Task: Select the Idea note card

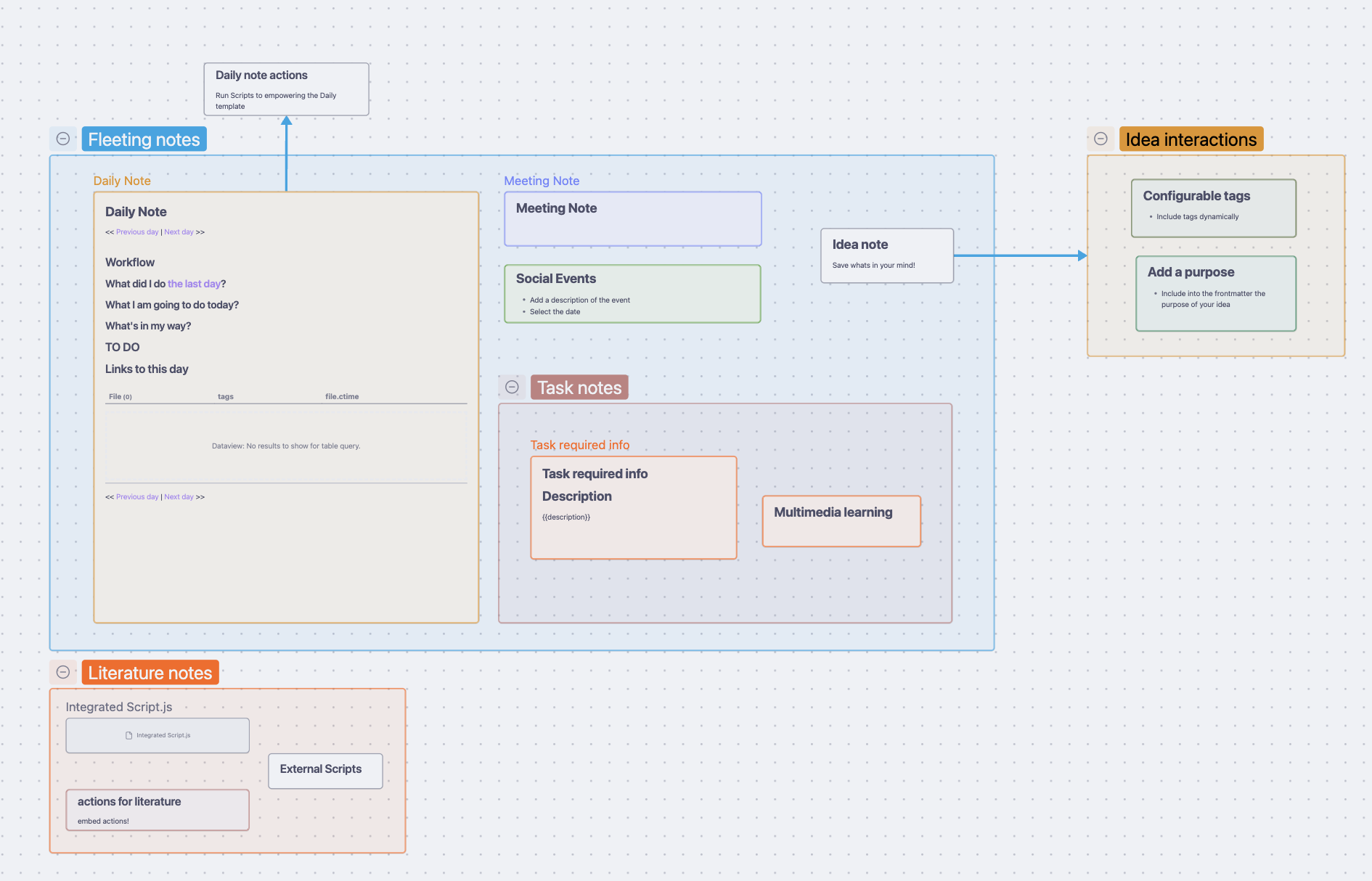Action: [886, 255]
